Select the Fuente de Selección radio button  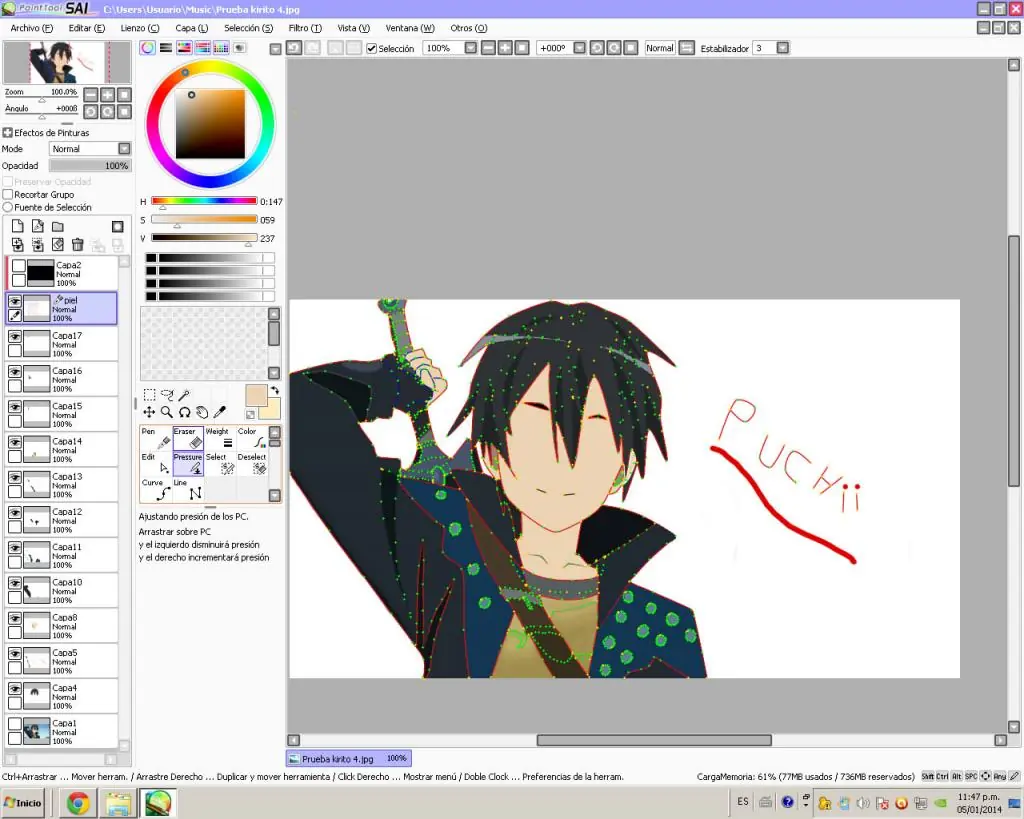(x=8, y=207)
